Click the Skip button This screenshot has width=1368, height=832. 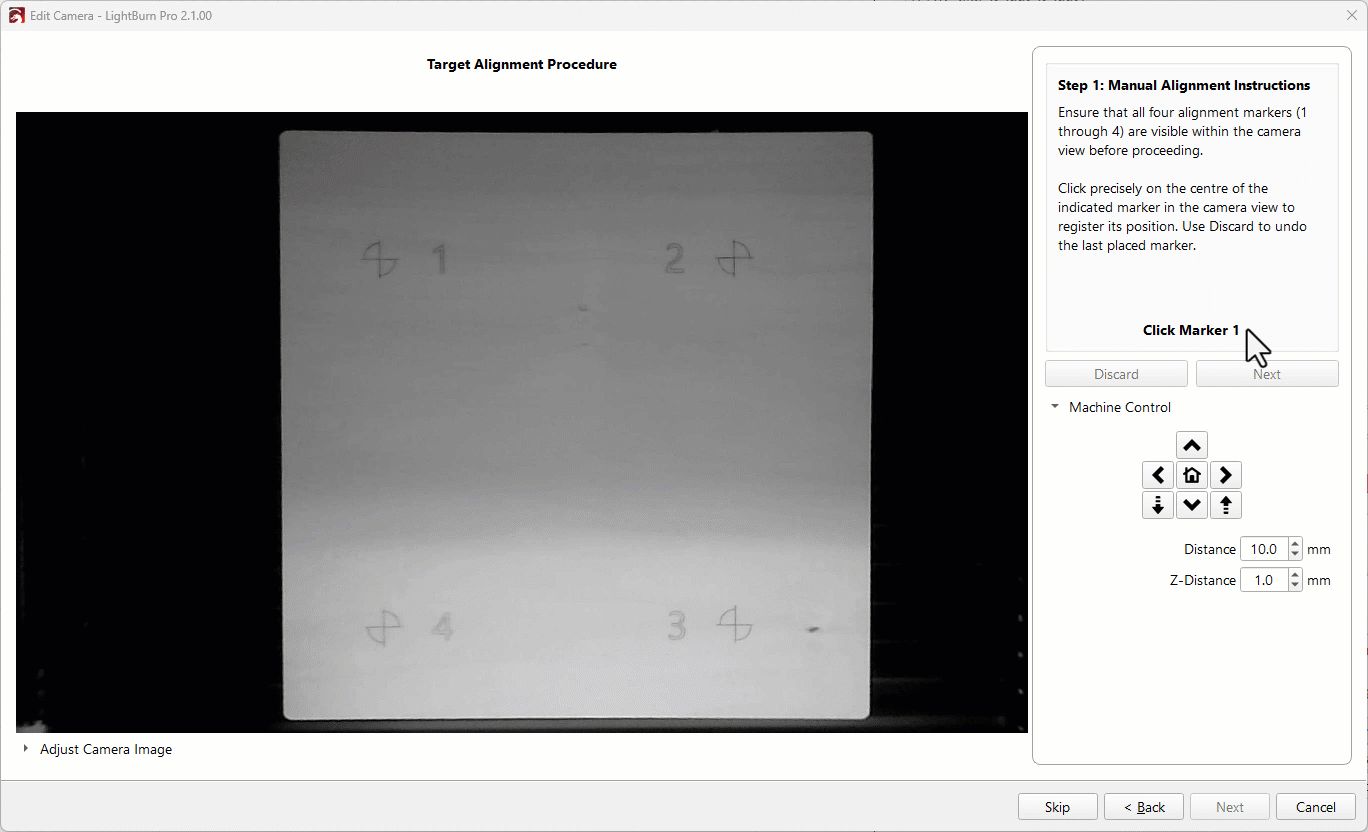point(1057,807)
